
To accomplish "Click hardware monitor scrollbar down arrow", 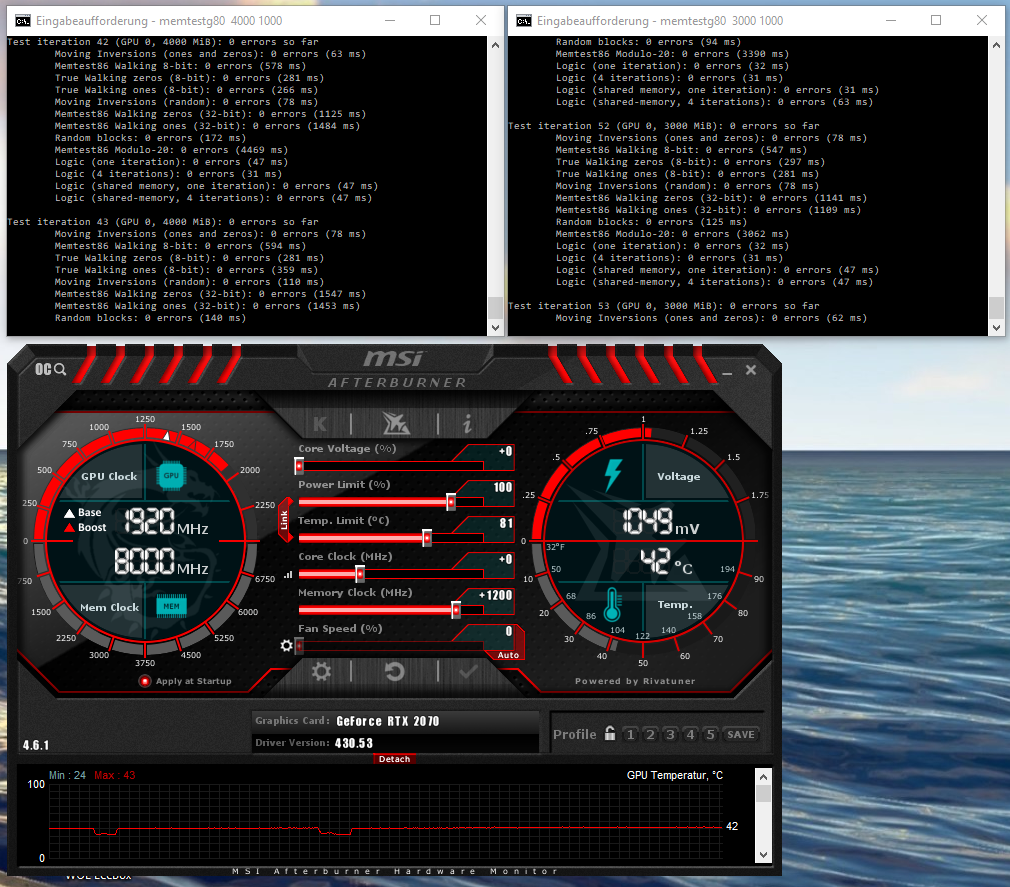I will click(x=763, y=855).
